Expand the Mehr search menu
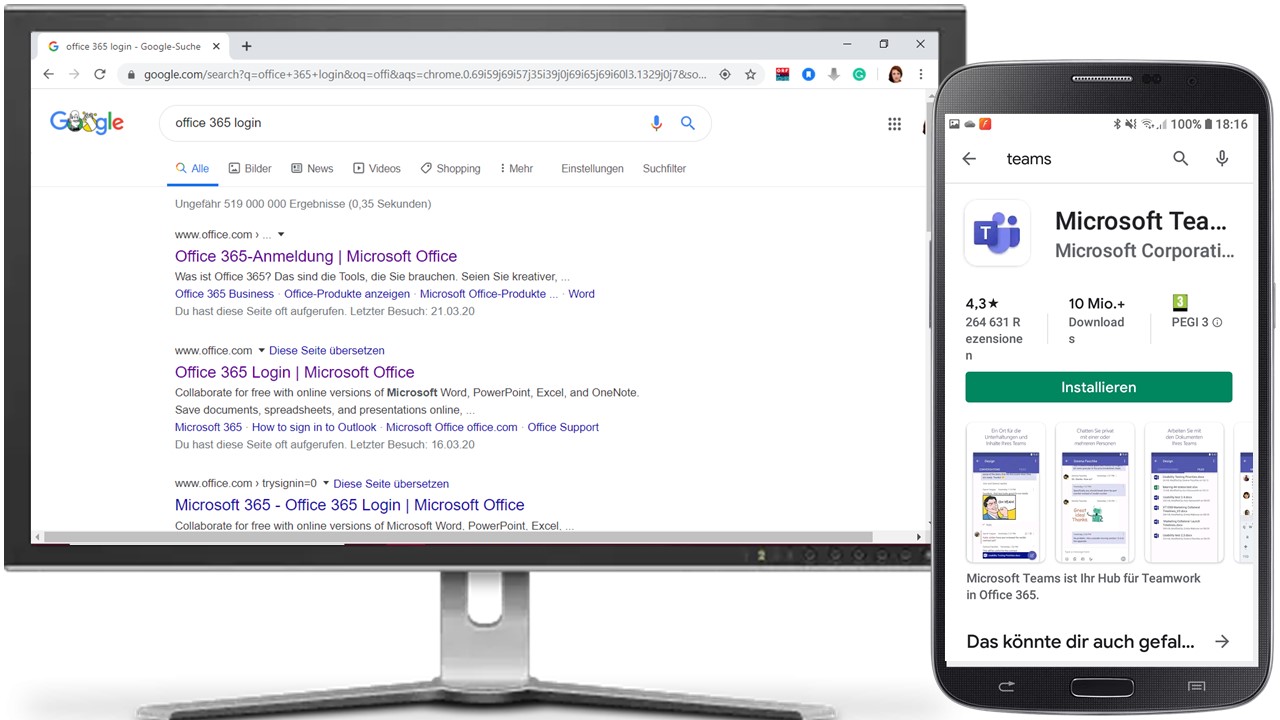The image size is (1280, 720). tap(517, 169)
